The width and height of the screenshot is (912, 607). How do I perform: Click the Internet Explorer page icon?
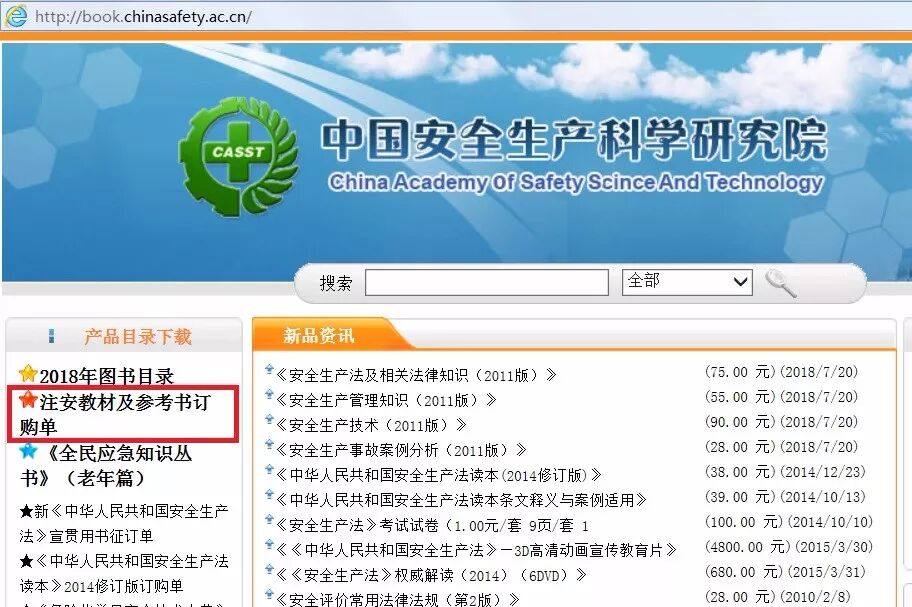coord(16,16)
